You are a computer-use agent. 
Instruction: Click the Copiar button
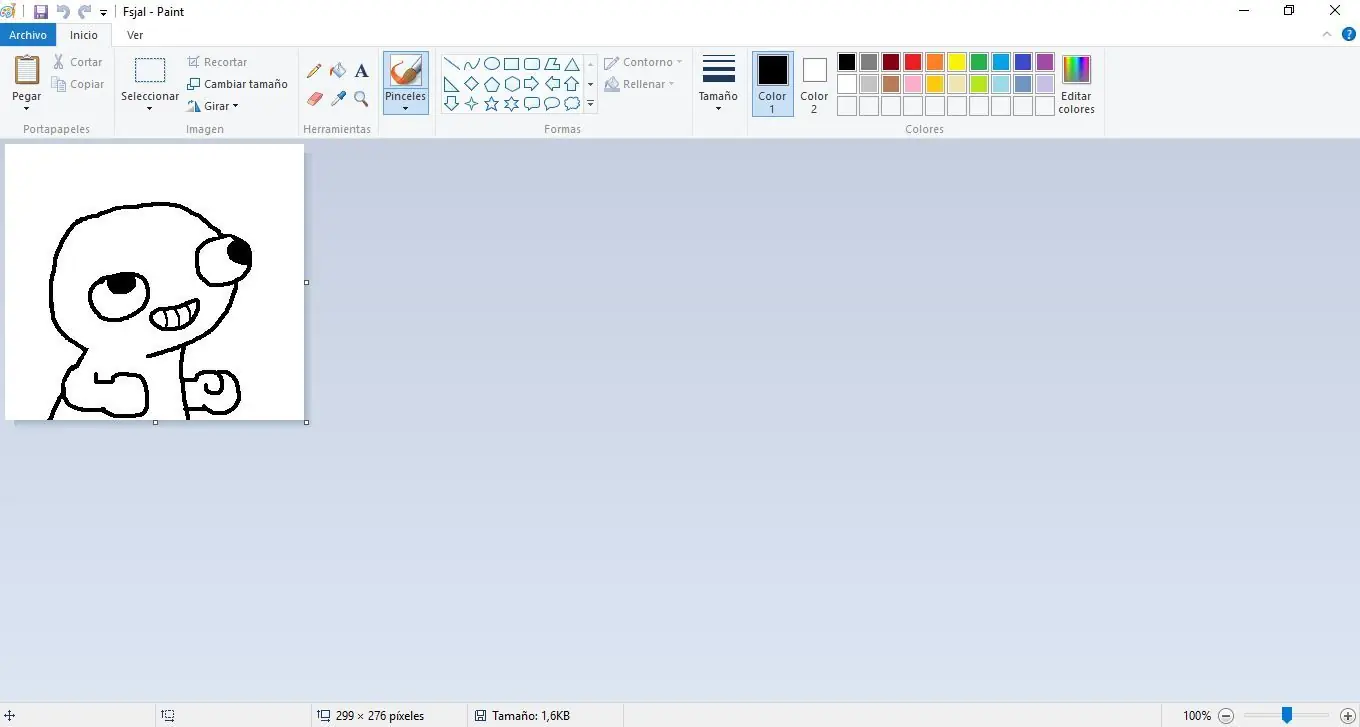click(77, 85)
